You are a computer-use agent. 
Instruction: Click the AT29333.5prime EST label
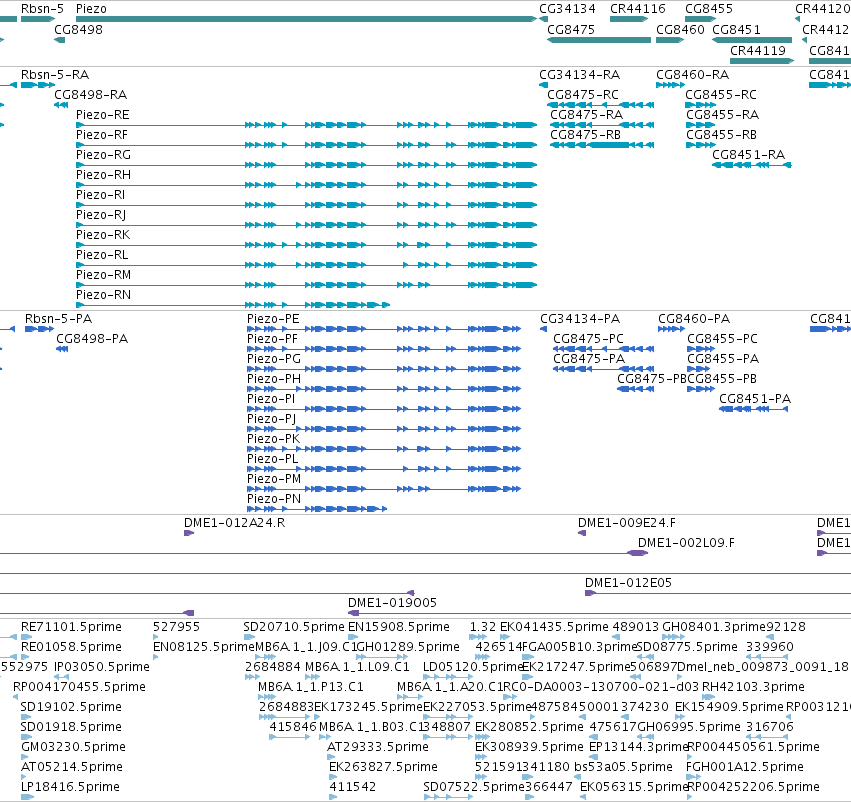378,747
